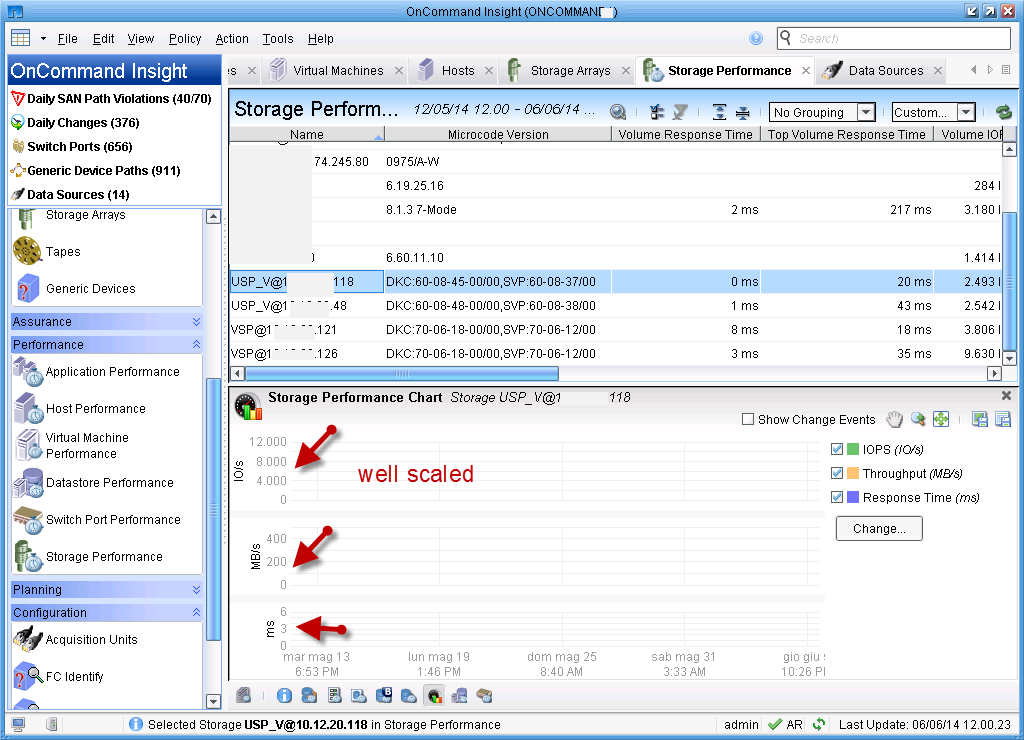1024x740 pixels.
Task: Open the Custom time range dropdown
Action: [x=933, y=113]
